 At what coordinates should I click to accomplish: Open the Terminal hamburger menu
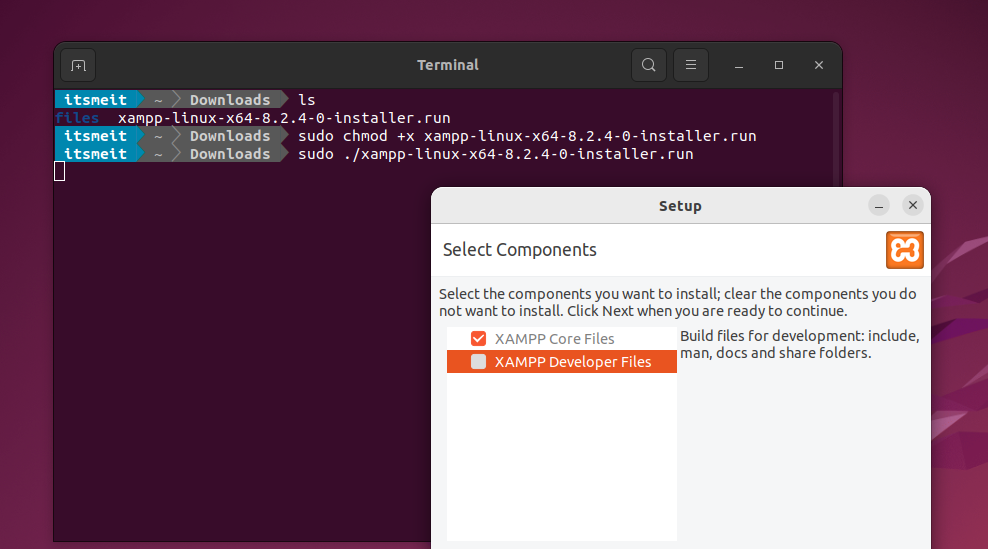690,65
